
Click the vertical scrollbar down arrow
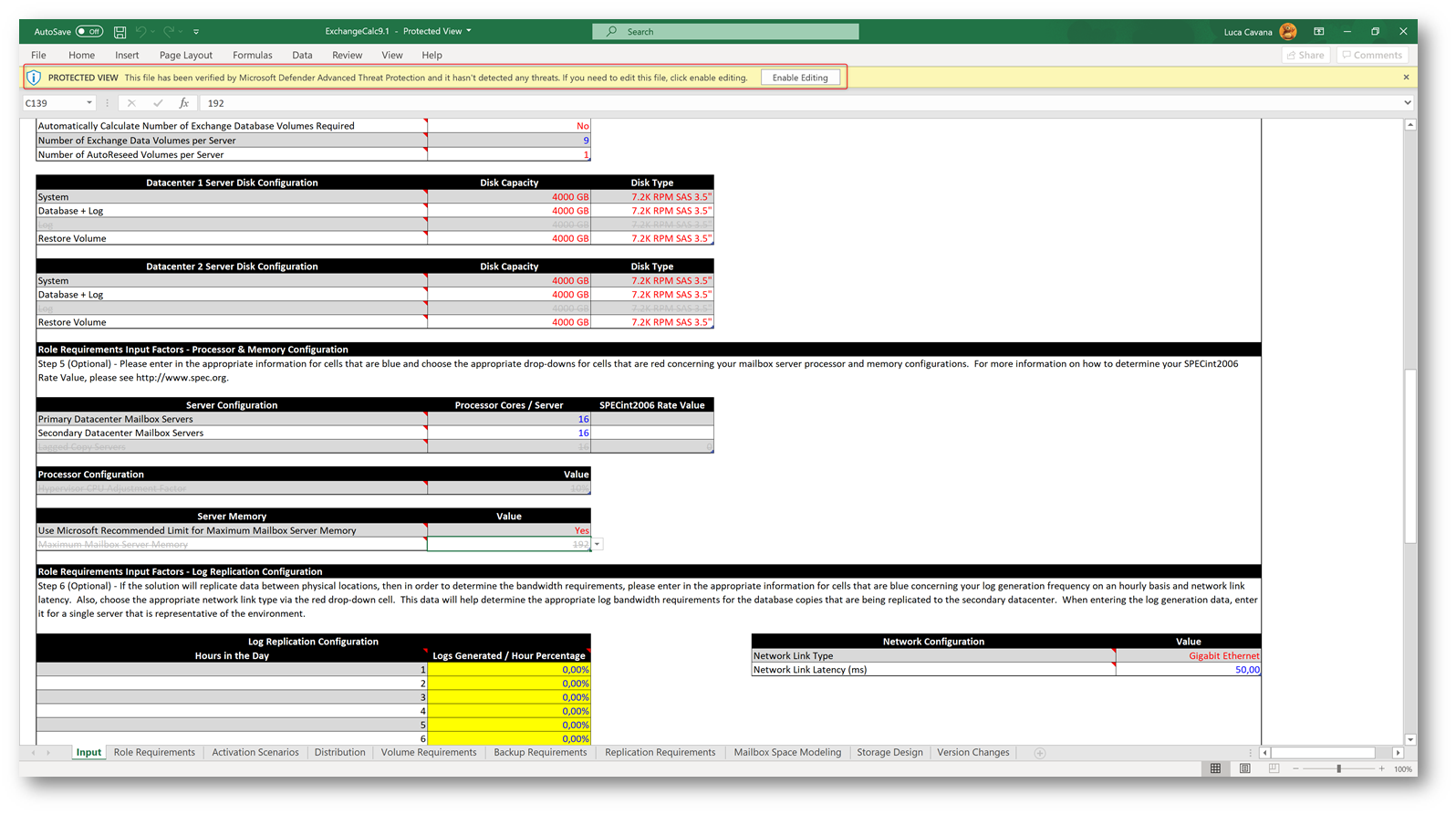tap(1410, 740)
